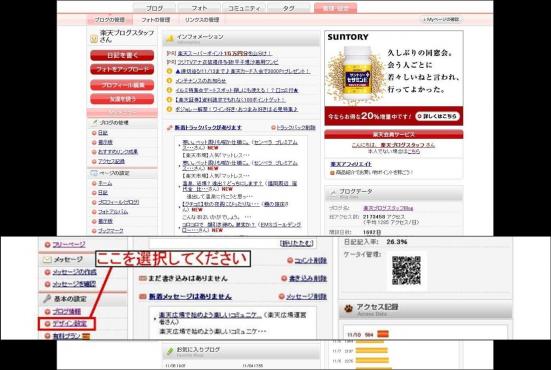Click the 日記記入率 26.3% value
The height and width of the screenshot is (370, 551).
tap(397, 242)
